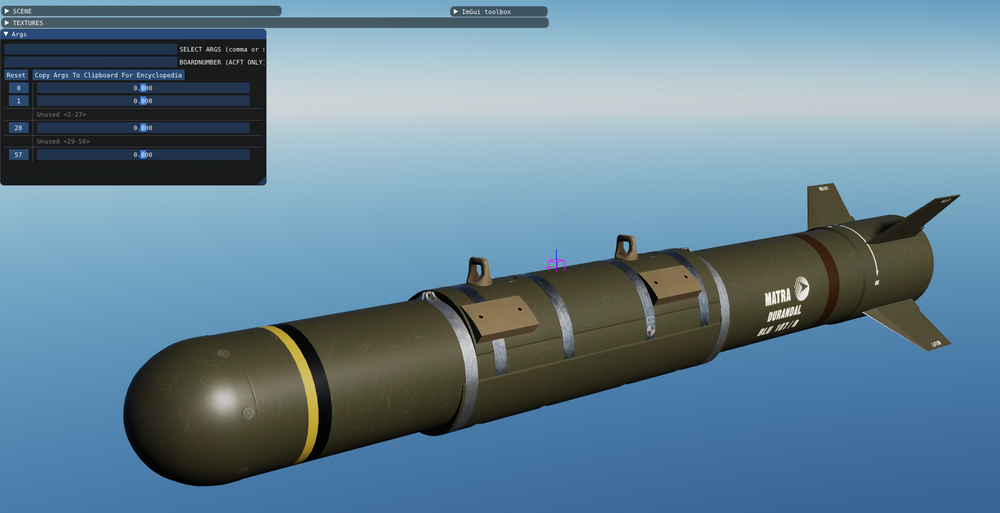Click the arg 0 index button
The height and width of the screenshot is (513, 1000).
point(18,88)
